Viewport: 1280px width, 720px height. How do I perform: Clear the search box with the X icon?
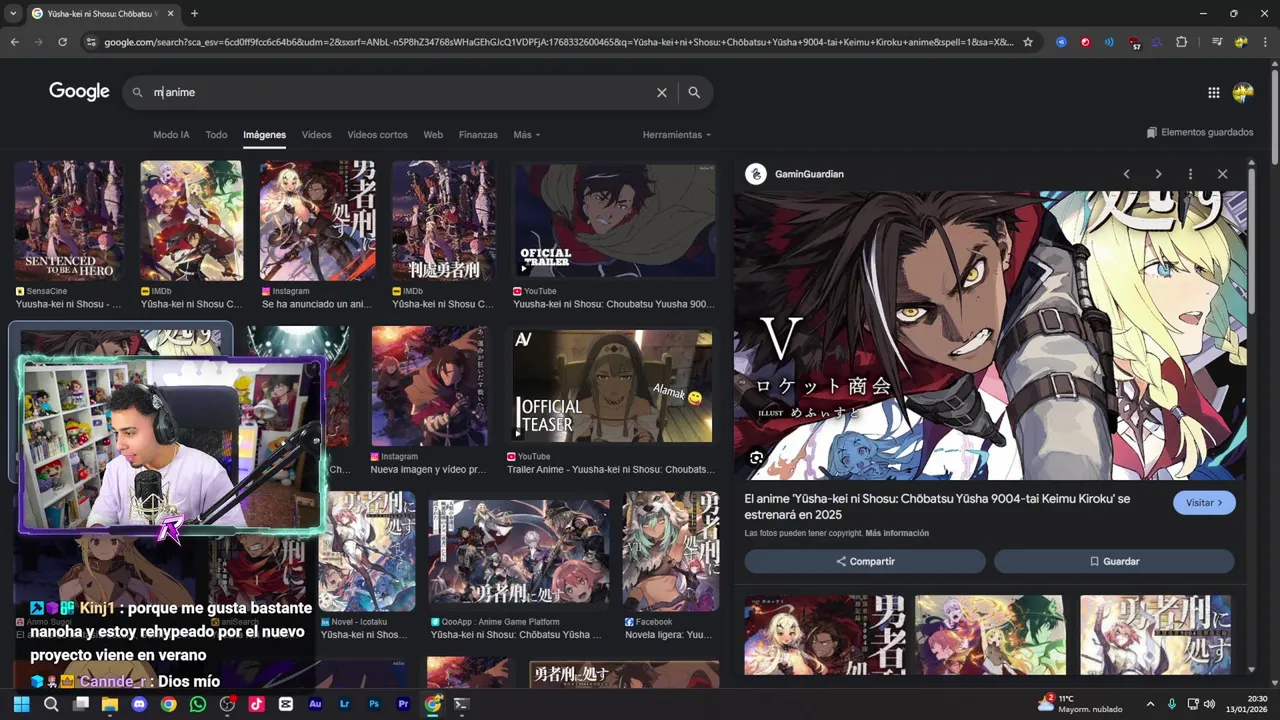tap(661, 92)
